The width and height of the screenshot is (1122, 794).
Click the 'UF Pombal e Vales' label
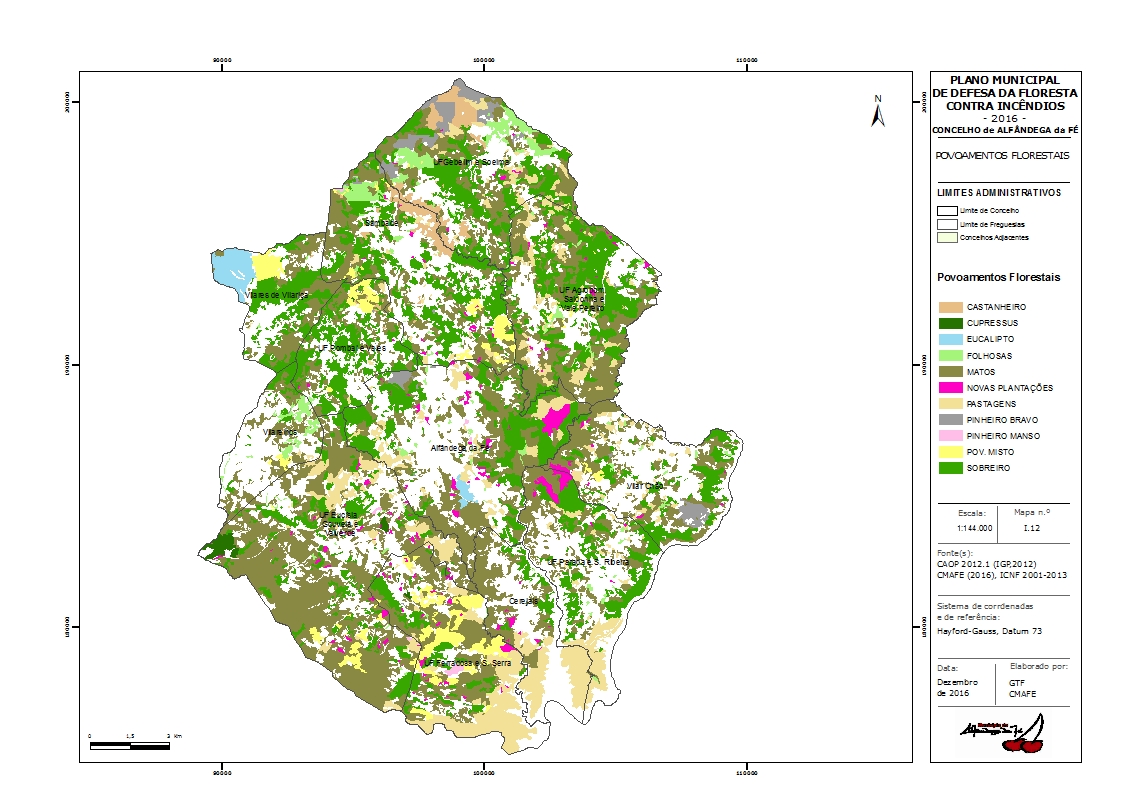[x=352, y=348]
